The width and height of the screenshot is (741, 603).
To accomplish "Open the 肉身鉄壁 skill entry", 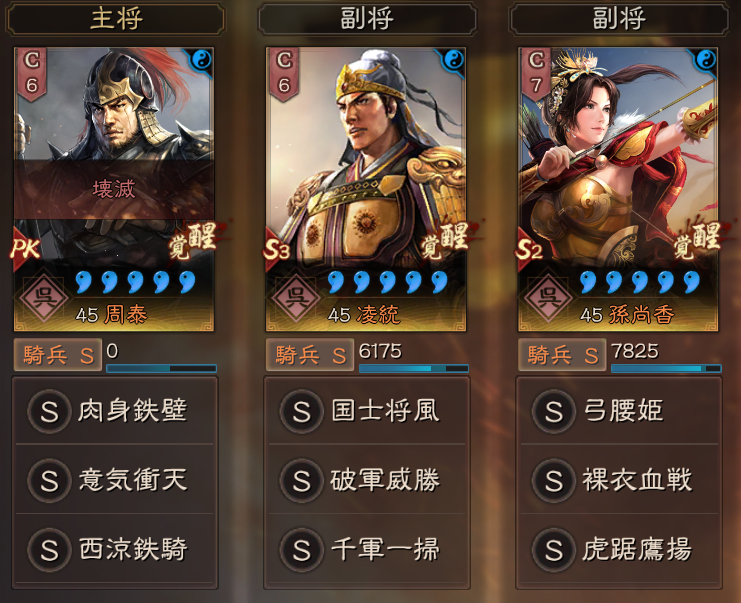I will (x=114, y=410).
